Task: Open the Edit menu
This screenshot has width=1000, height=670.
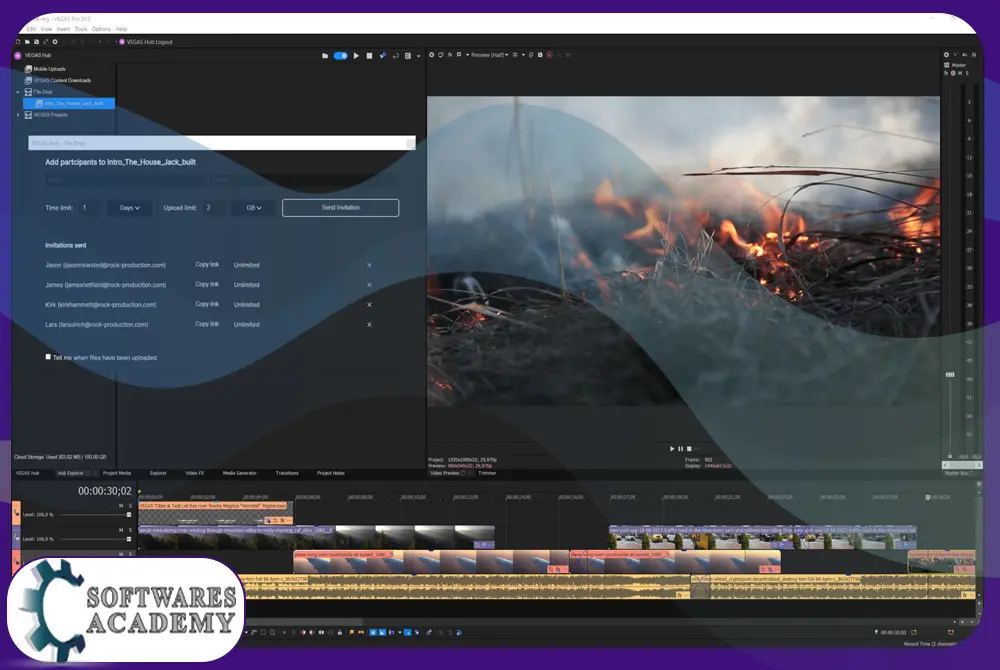Action: (x=32, y=29)
